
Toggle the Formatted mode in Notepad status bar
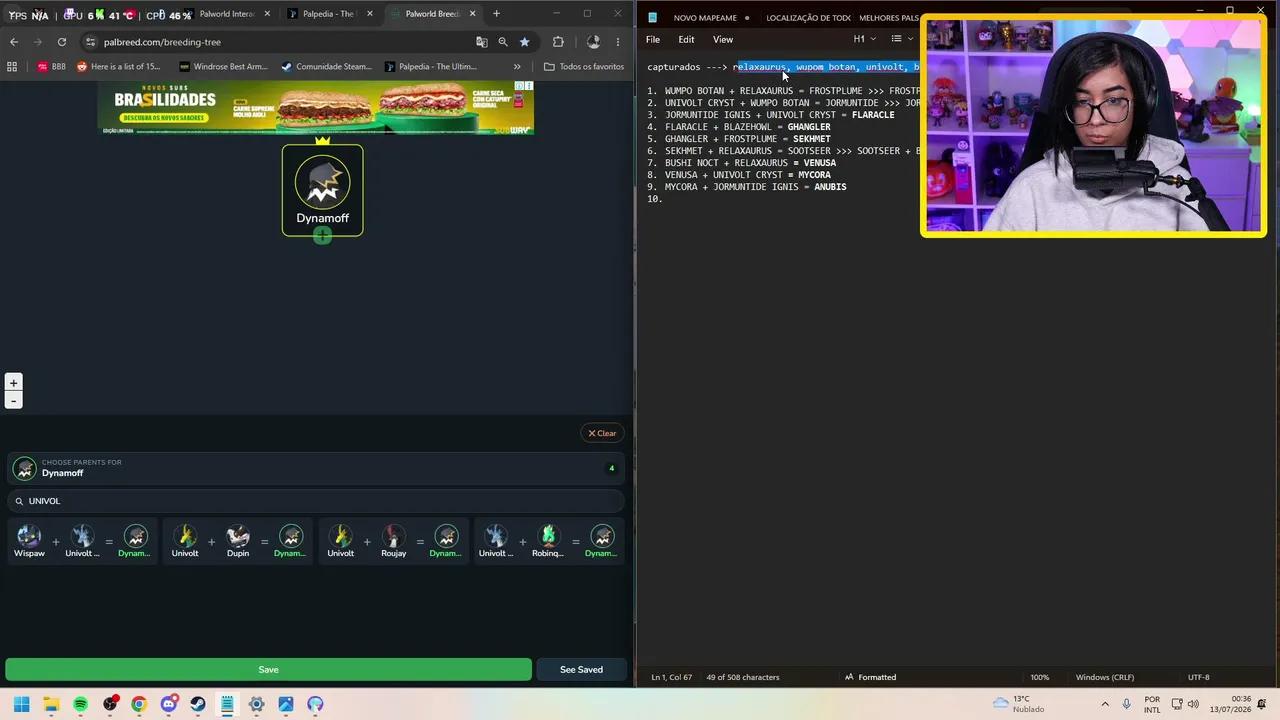(x=870, y=677)
